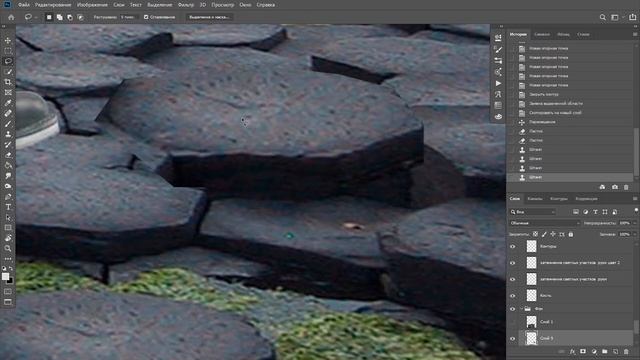Click Intersect with selection mode icon
The width and height of the screenshot is (640, 360).
pyautogui.click(x=80, y=17)
